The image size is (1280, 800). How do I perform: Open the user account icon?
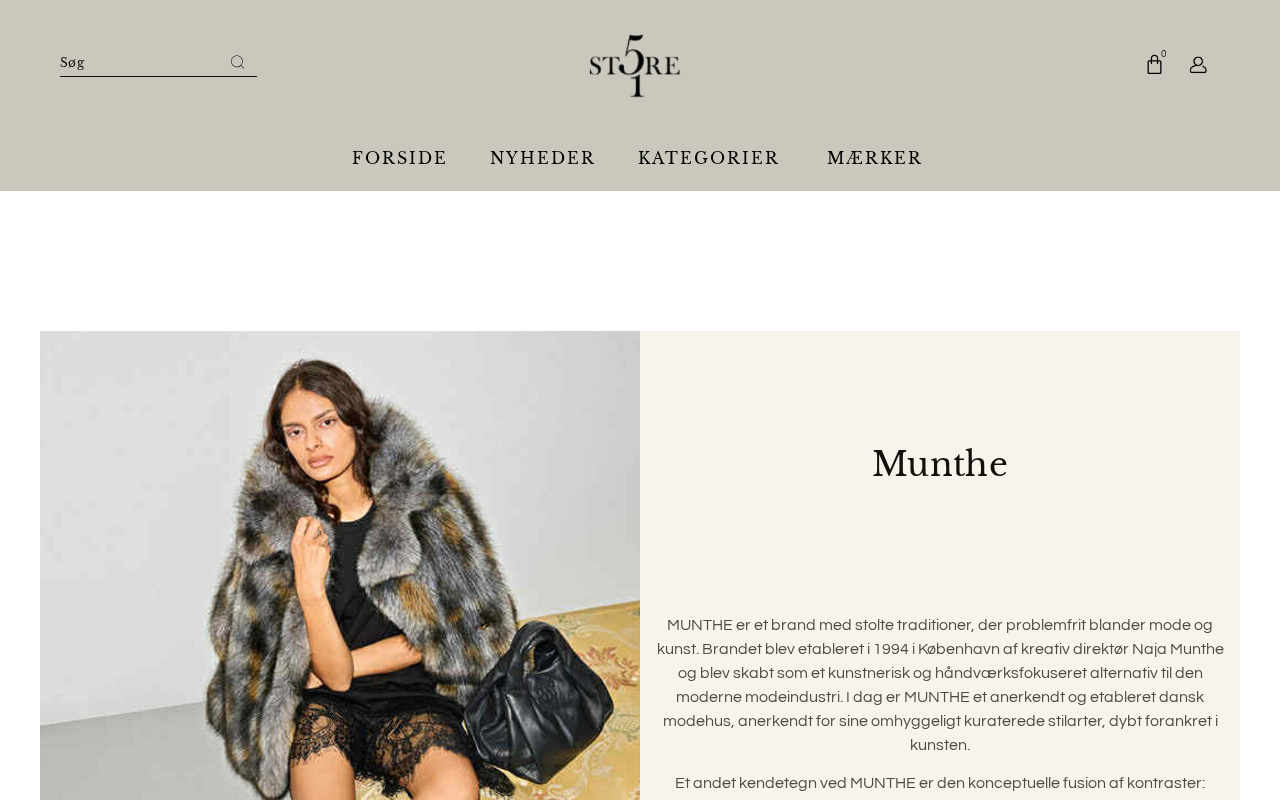click(x=1198, y=65)
